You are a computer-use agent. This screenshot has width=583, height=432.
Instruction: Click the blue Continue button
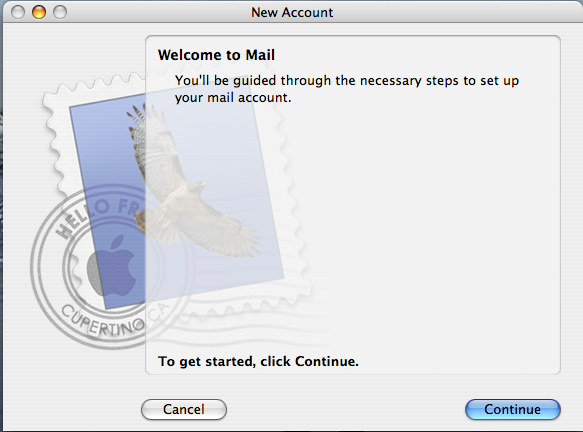[x=513, y=409]
